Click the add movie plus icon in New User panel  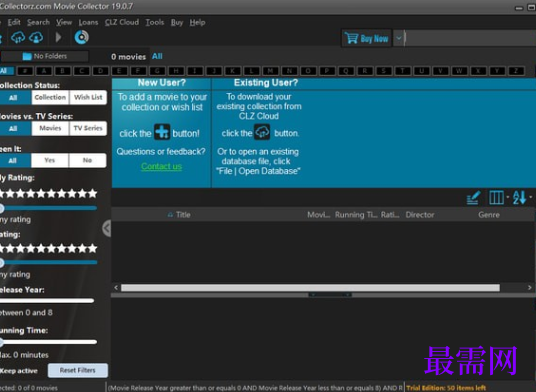(x=162, y=132)
